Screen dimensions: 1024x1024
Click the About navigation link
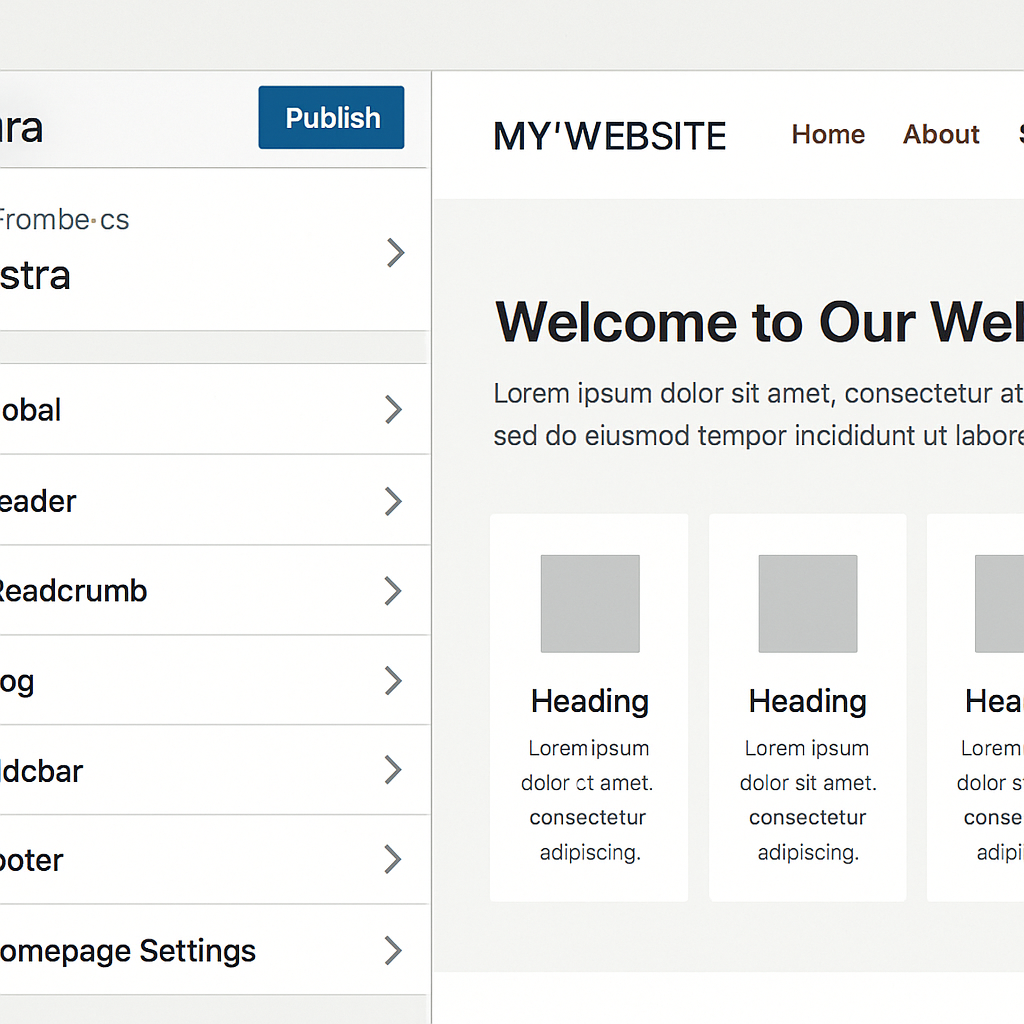pos(941,135)
